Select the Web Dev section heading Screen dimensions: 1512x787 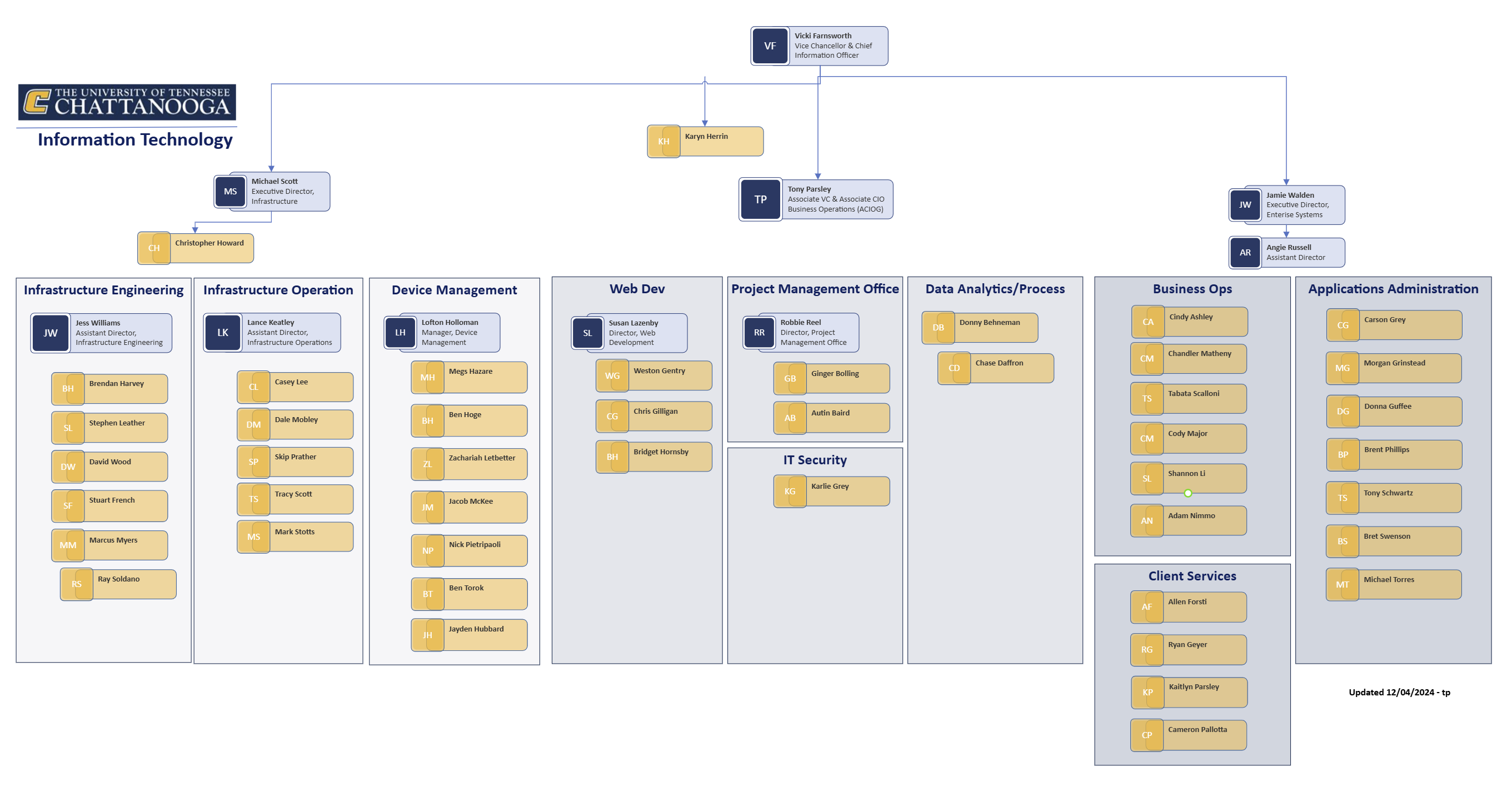(637, 289)
